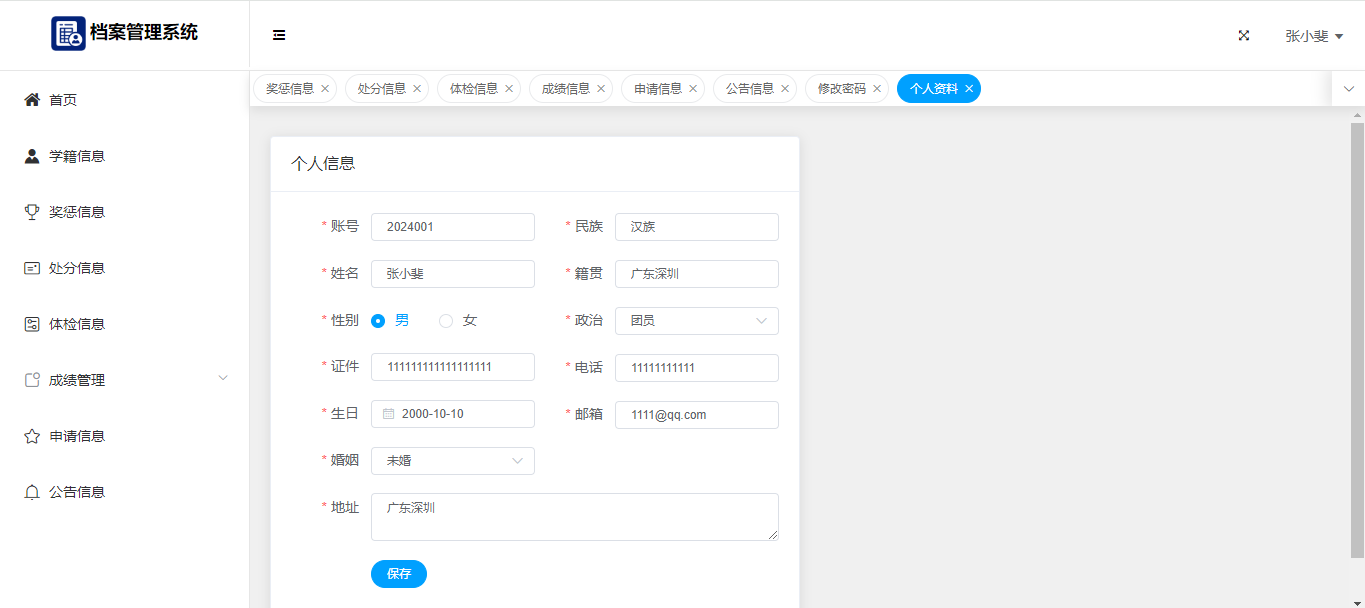This screenshot has width=1365, height=608.
Task: Open the 张小斐 user dropdown menu
Action: pyautogui.click(x=1313, y=36)
